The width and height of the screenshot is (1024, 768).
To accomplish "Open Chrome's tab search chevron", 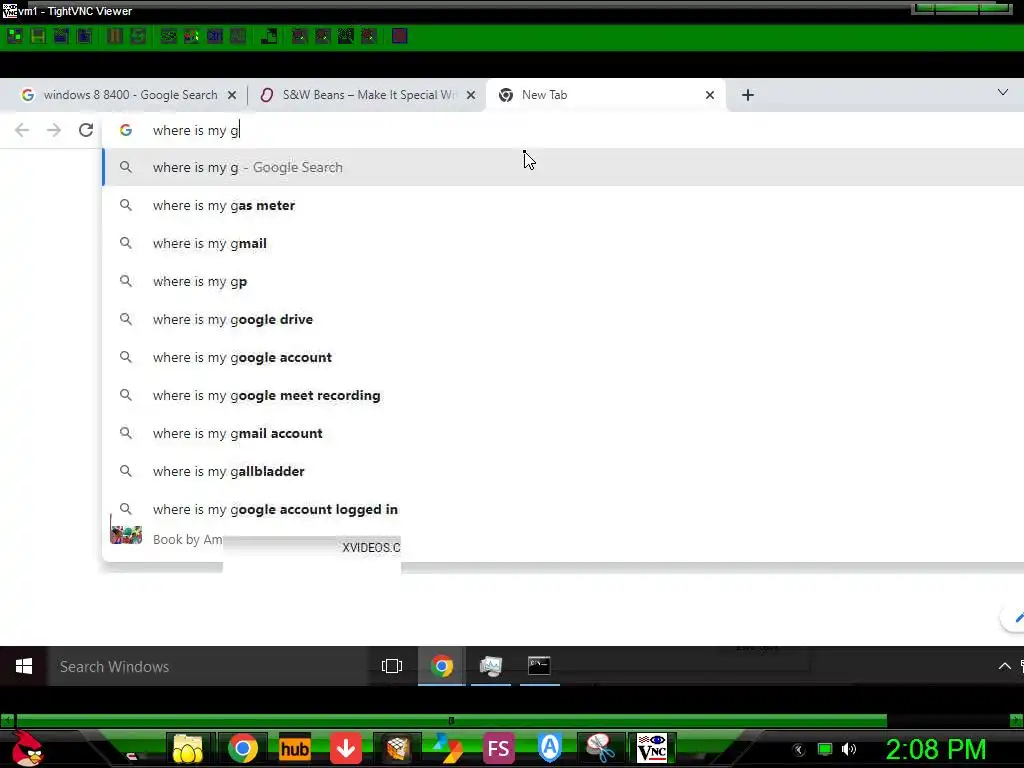I will 1002,93.
